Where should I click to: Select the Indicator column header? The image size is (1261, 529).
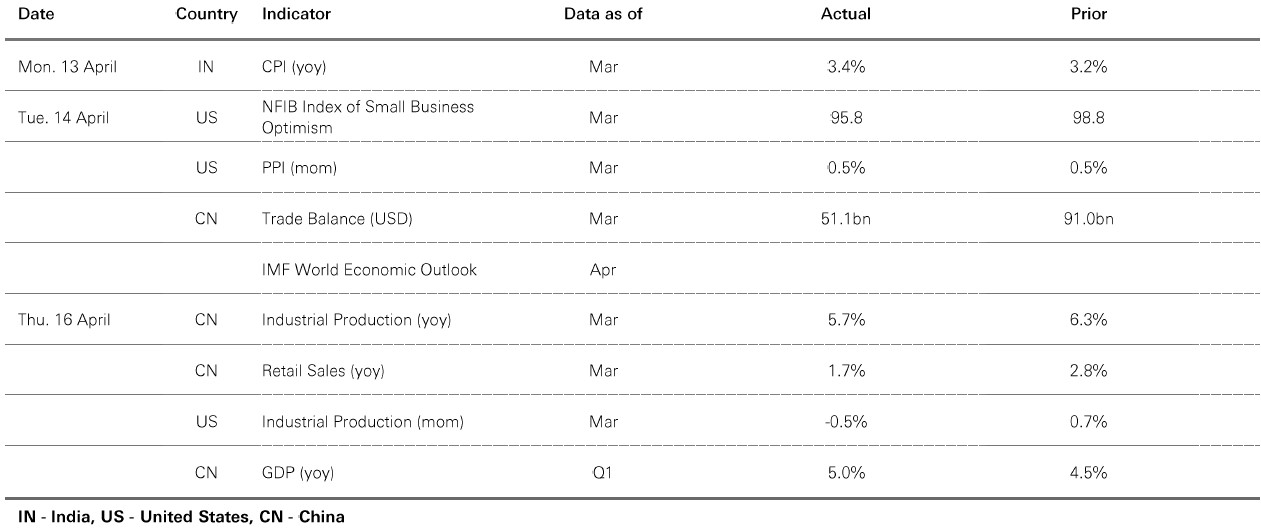296,14
